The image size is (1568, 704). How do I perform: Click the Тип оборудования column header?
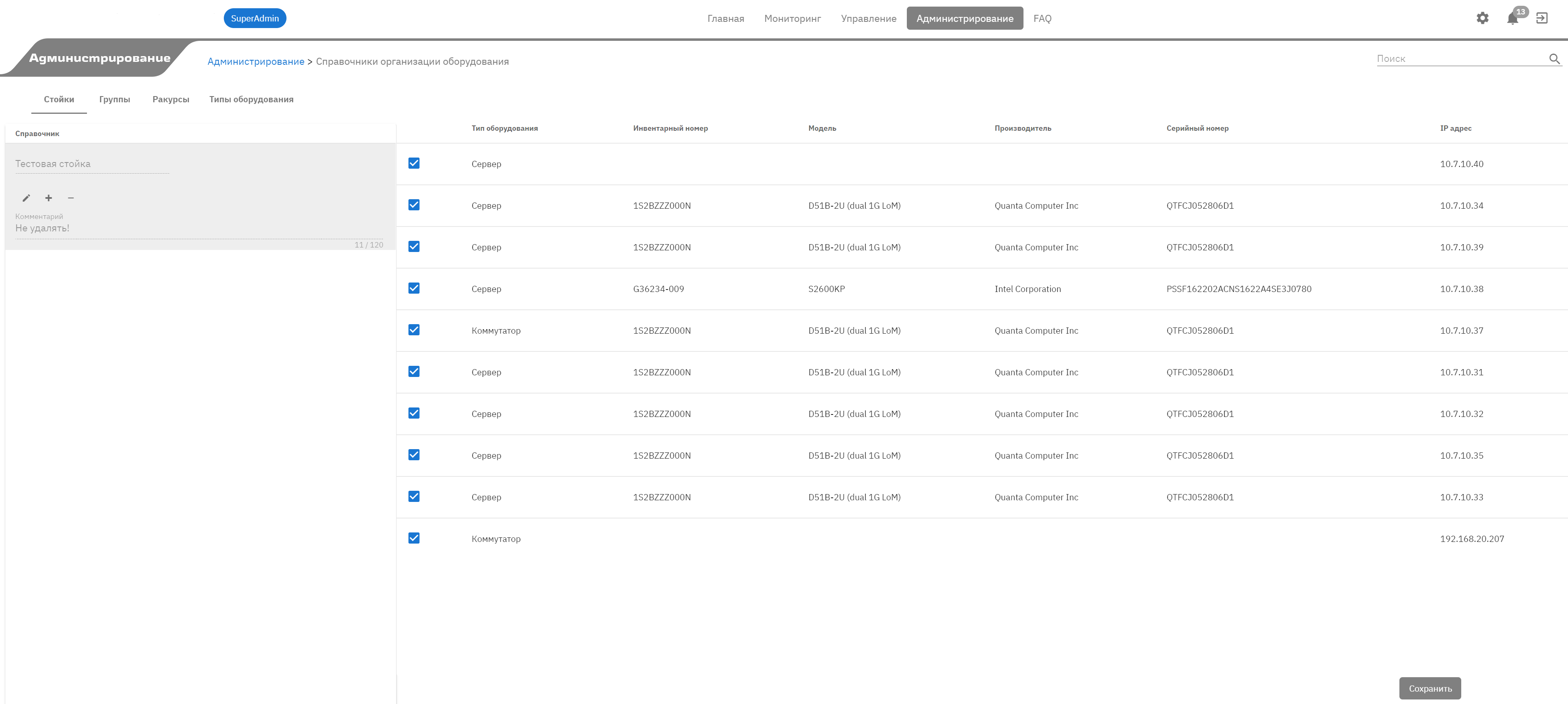pos(505,129)
